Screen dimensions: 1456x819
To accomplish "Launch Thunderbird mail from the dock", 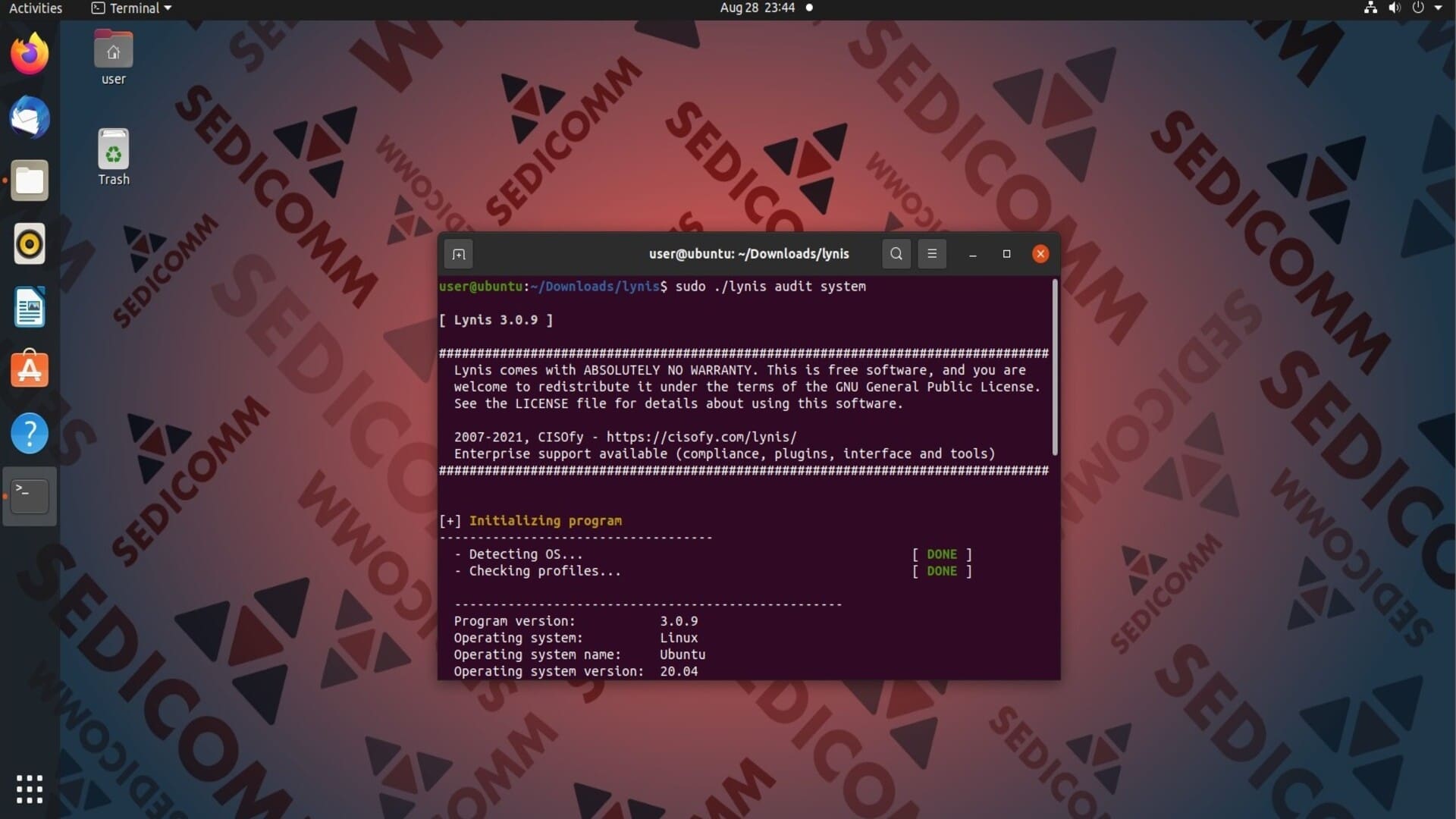I will coord(30,118).
